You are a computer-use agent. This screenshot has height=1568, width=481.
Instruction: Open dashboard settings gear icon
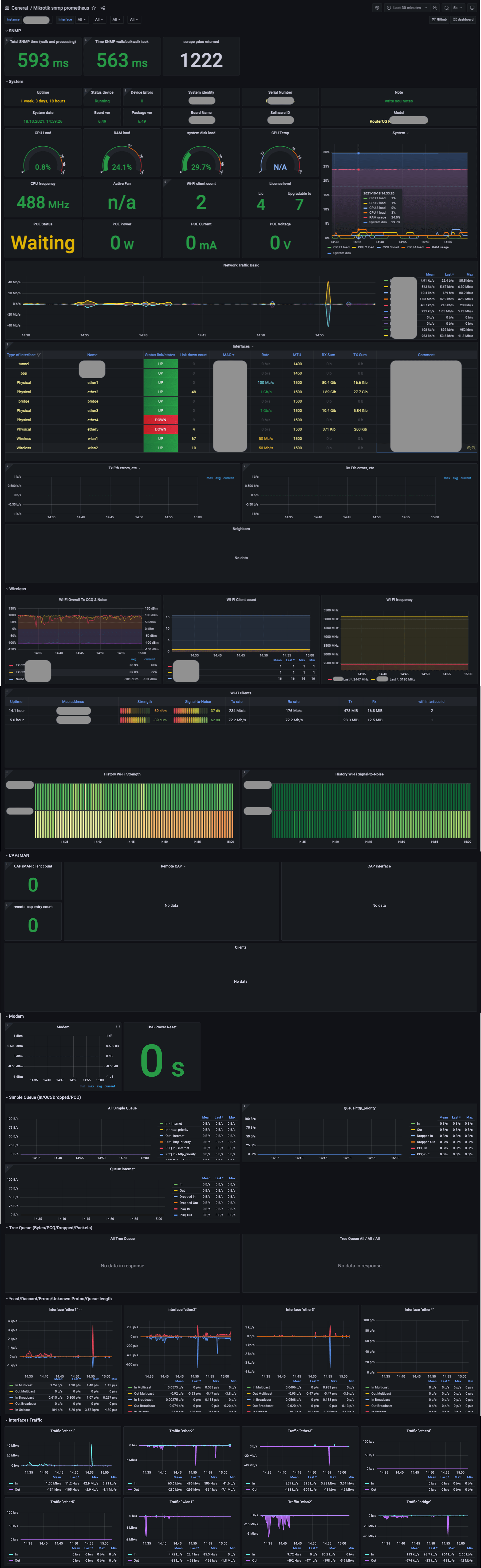[x=377, y=8]
